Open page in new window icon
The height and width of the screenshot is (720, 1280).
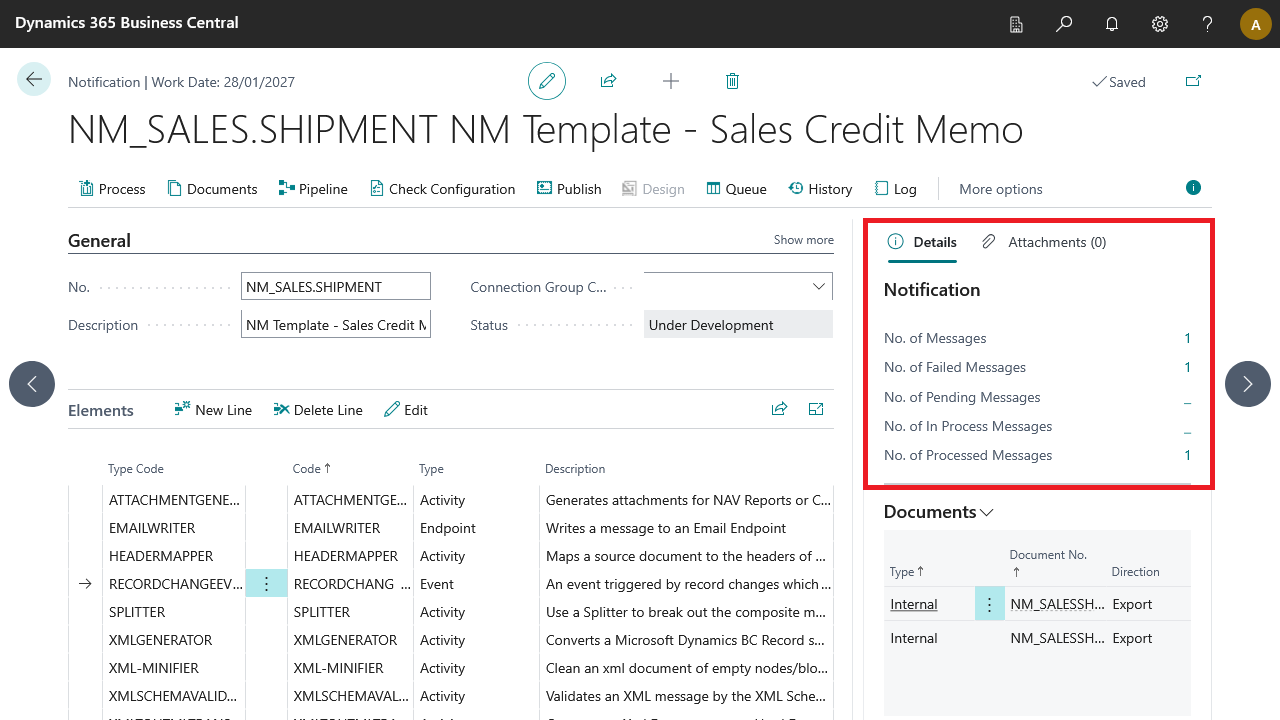(x=1193, y=81)
